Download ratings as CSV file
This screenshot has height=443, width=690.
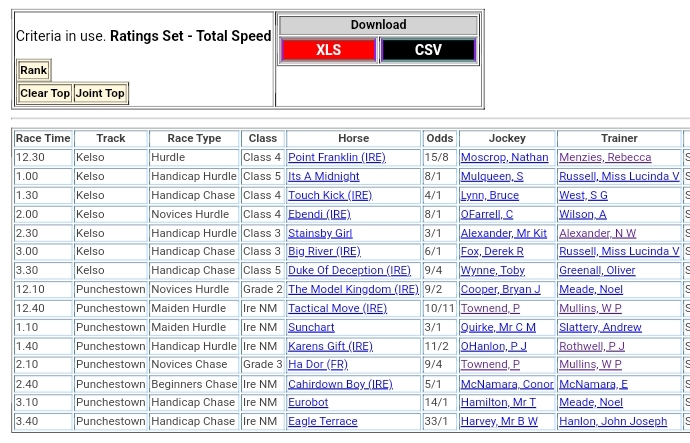428,50
